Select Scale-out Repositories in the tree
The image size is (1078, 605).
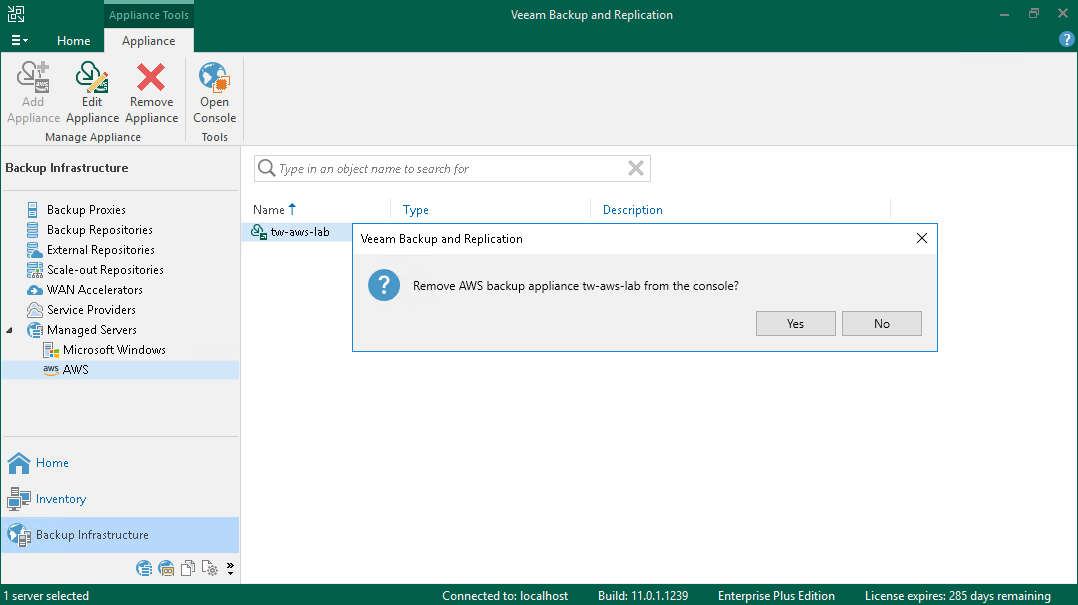(x=105, y=270)
